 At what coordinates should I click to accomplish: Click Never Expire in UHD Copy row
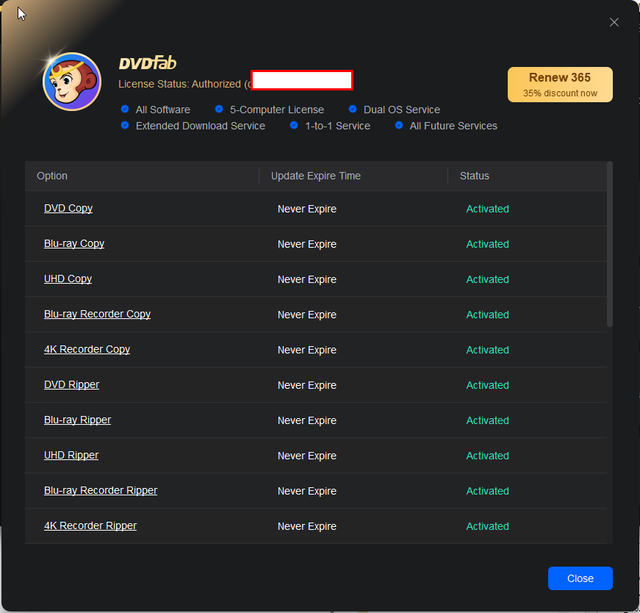coord(307,280)
